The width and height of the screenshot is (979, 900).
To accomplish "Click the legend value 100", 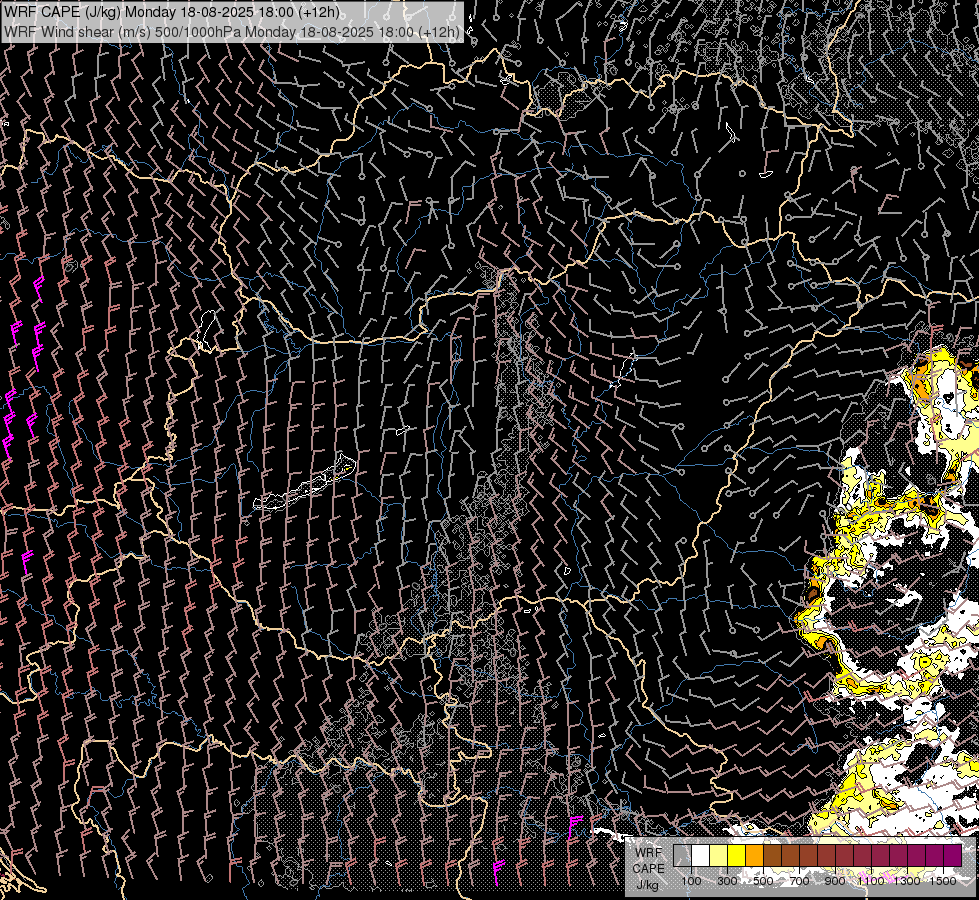I will tap(691, 881).
